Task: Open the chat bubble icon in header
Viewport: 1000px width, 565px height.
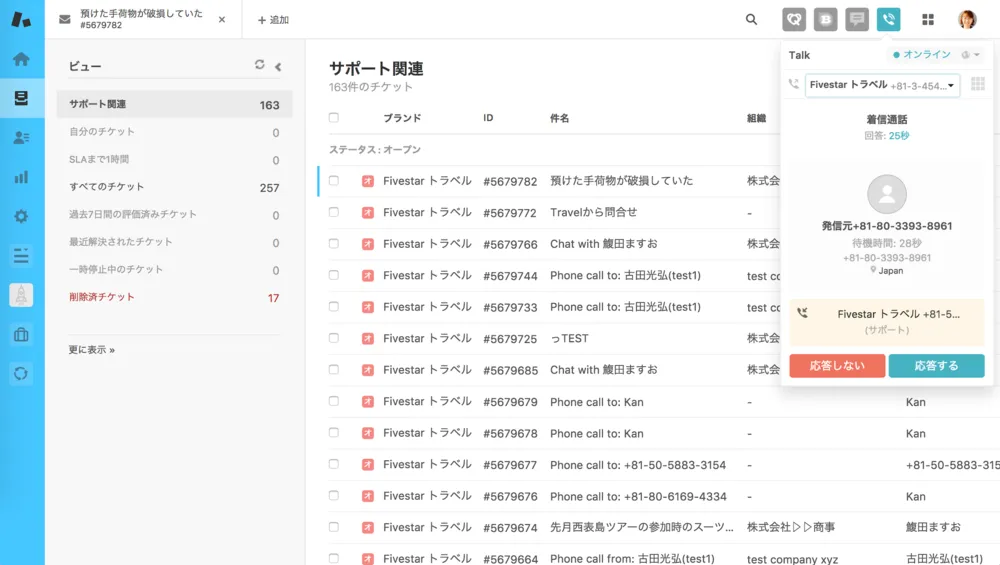Action: (x=857, y=19)
